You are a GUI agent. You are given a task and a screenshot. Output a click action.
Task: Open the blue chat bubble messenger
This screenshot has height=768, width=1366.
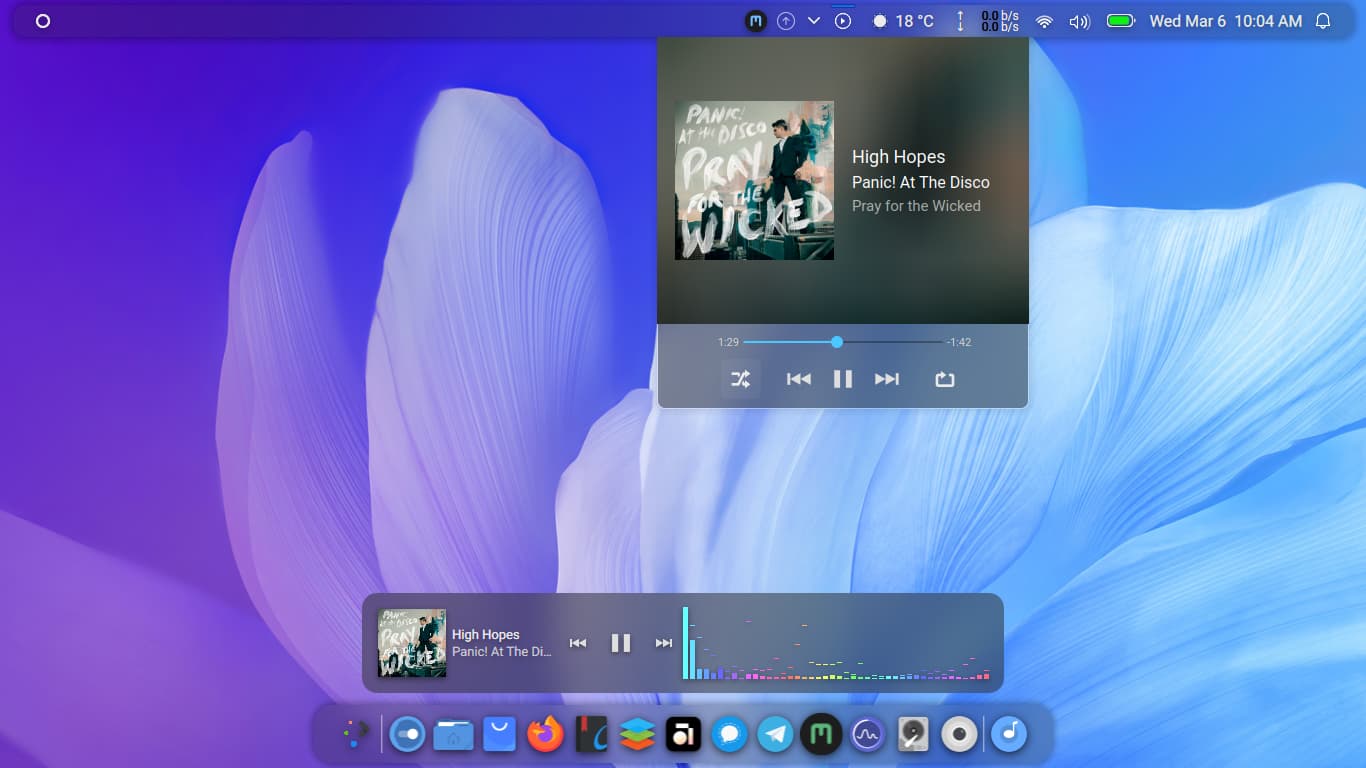point(729,735)
